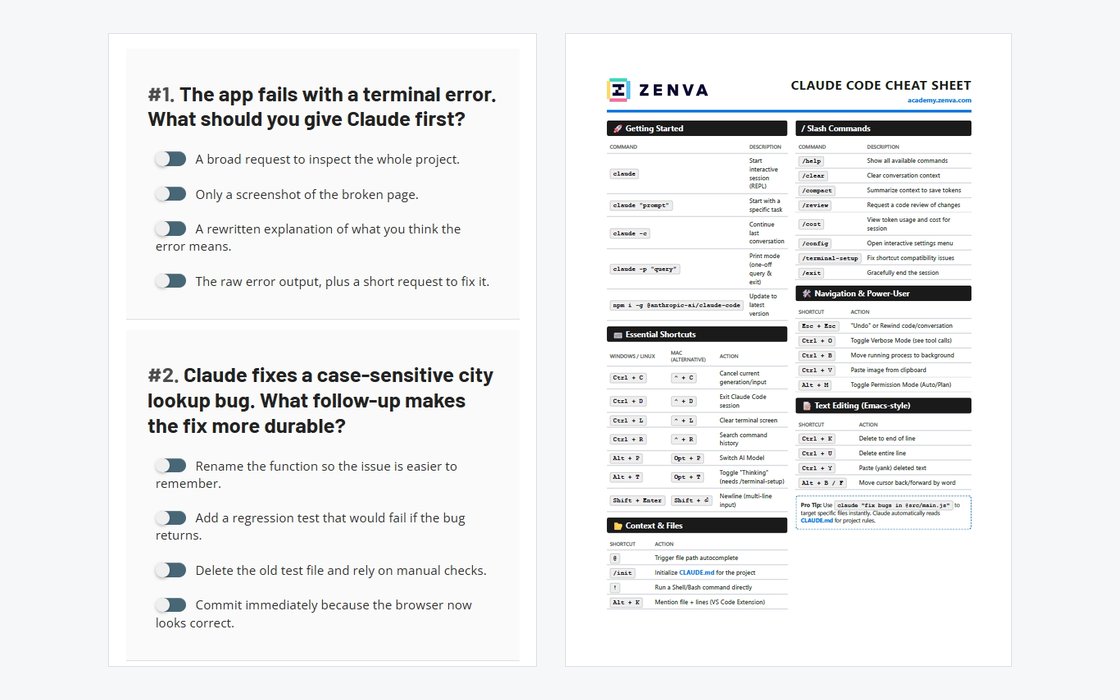Toggle 'Delete the old test file' answer

pos(171,569)
